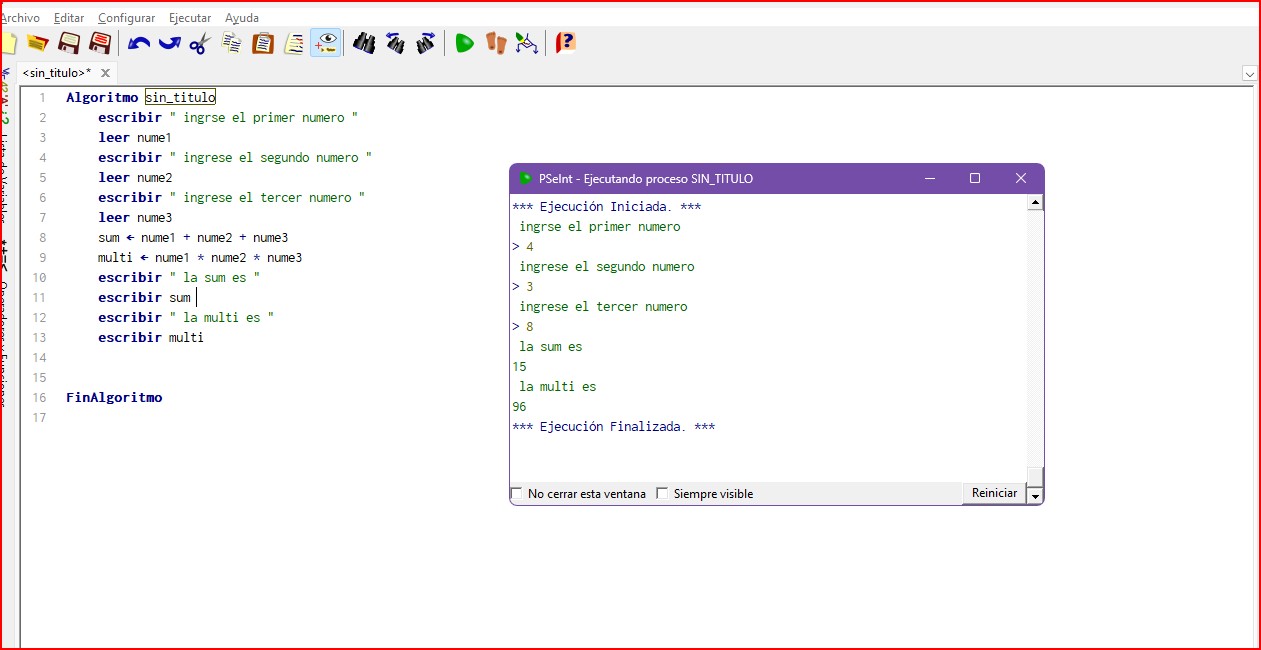The image size is (1261, 650).
Task: Click the Paste clipboard icon
Action: point(263,43)
